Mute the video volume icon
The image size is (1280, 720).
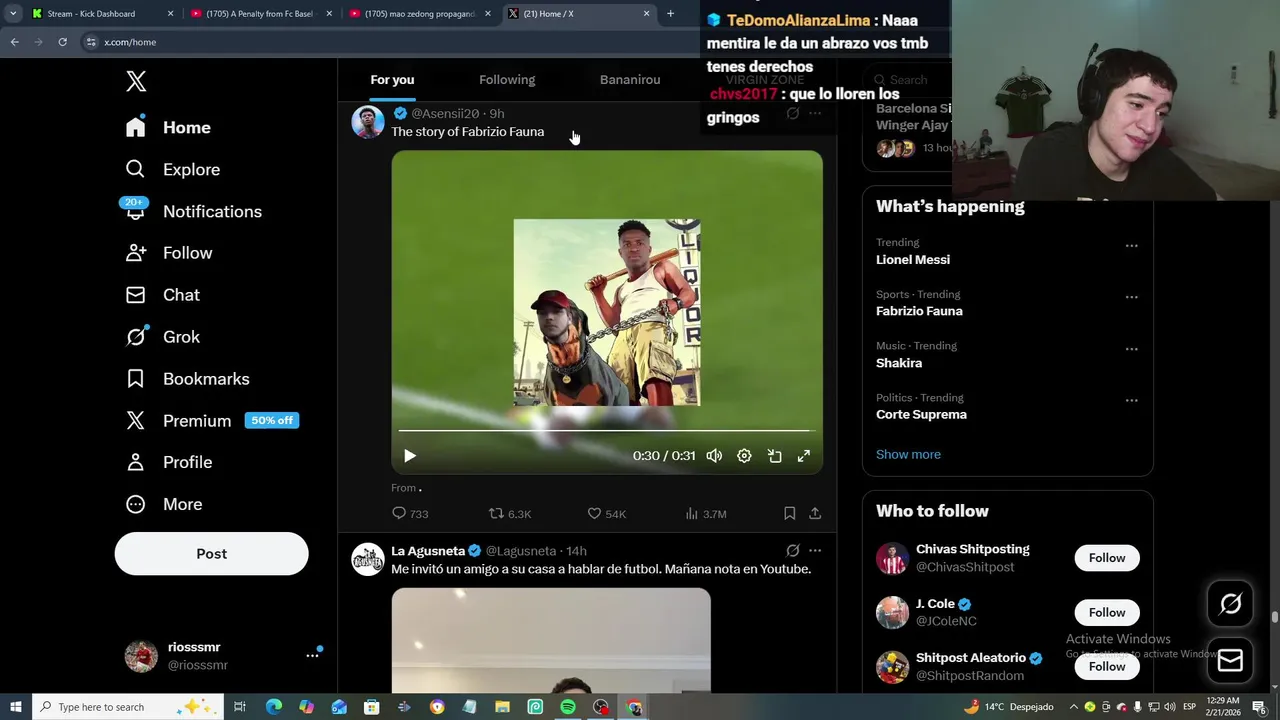pos(714,456)
